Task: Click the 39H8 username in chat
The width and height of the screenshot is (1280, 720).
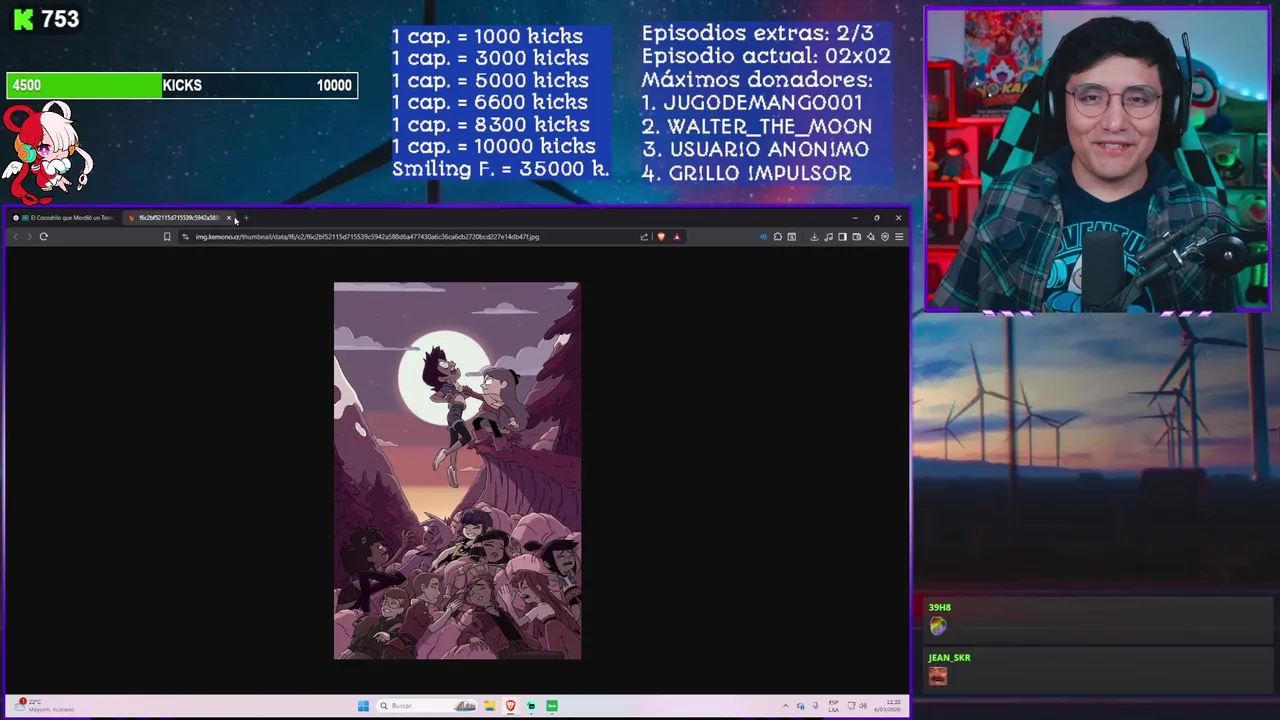Action: click(939, 607)
